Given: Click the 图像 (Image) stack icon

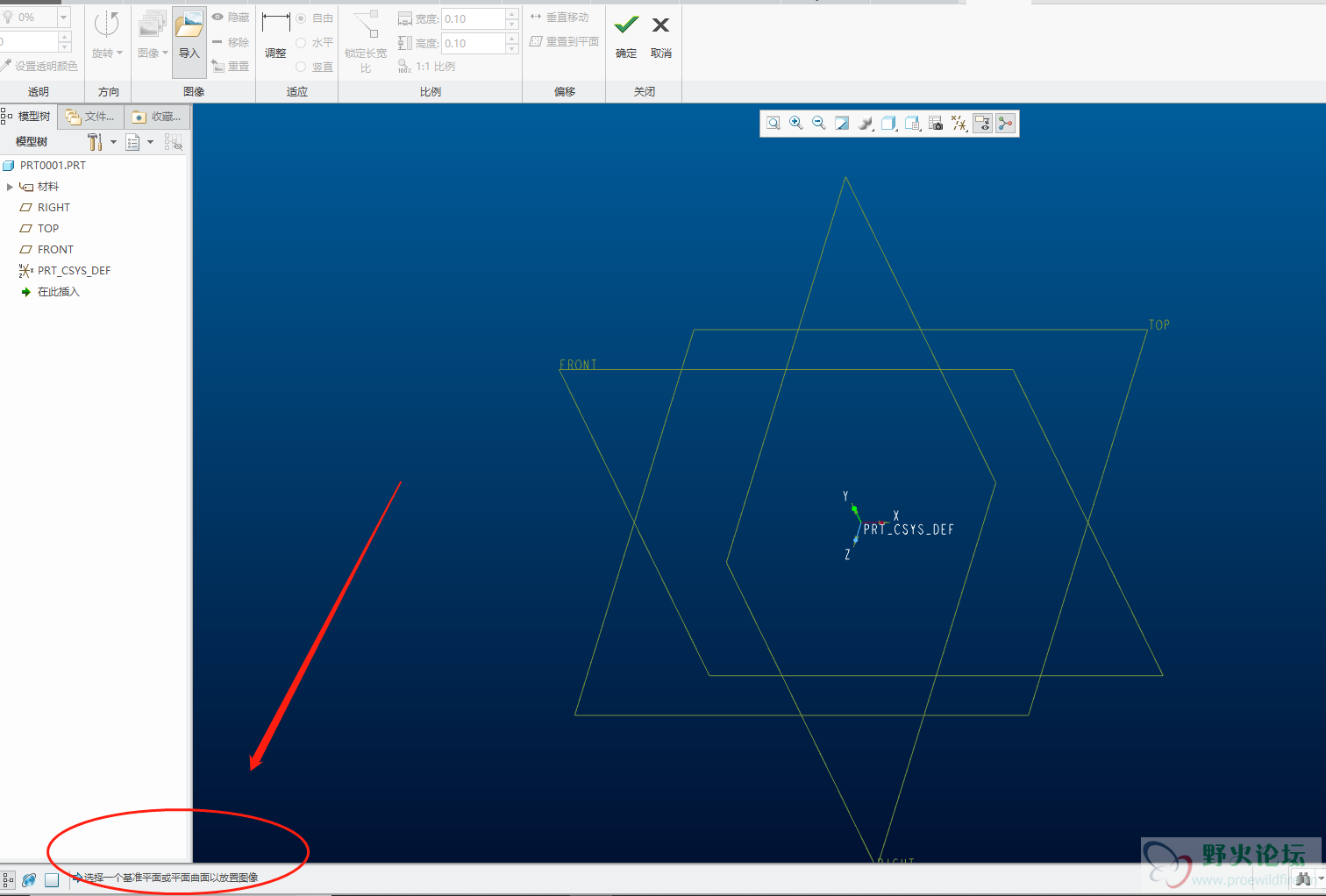Looking at the screenshot, I should pyautogui.click(x=152, y=25).
